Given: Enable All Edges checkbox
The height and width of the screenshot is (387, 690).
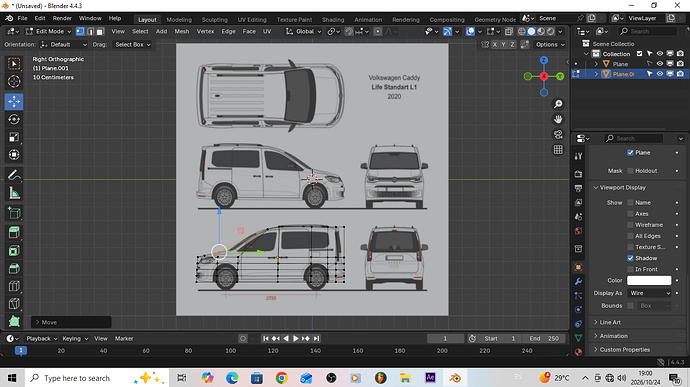Looking at the screenshot, I should (x=631, y=236).
